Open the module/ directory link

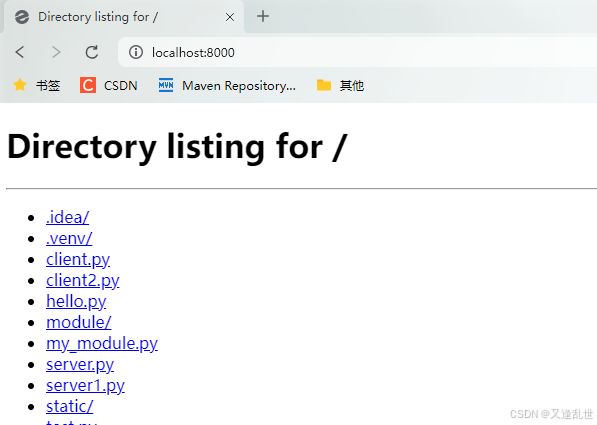[x=79, y=322]
